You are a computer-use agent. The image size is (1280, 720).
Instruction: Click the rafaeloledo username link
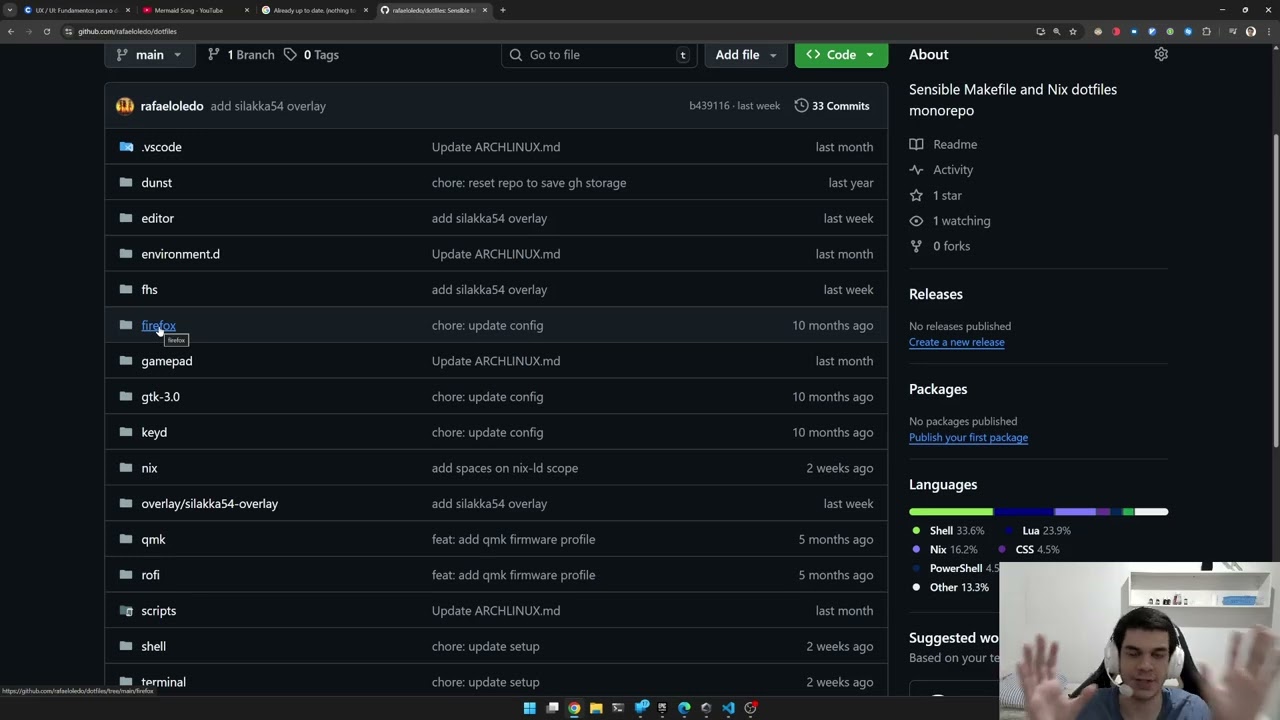coord(172,106)
